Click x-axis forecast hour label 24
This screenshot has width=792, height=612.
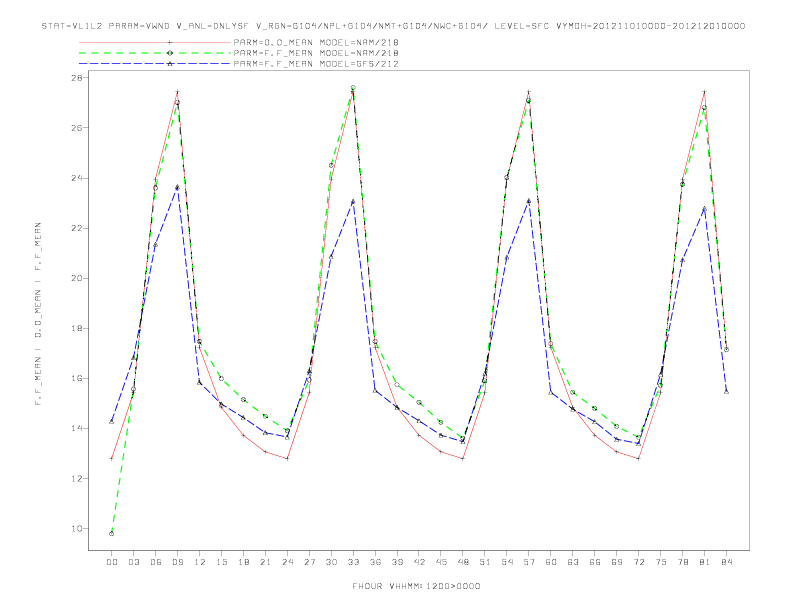click(x=287, y=562)
